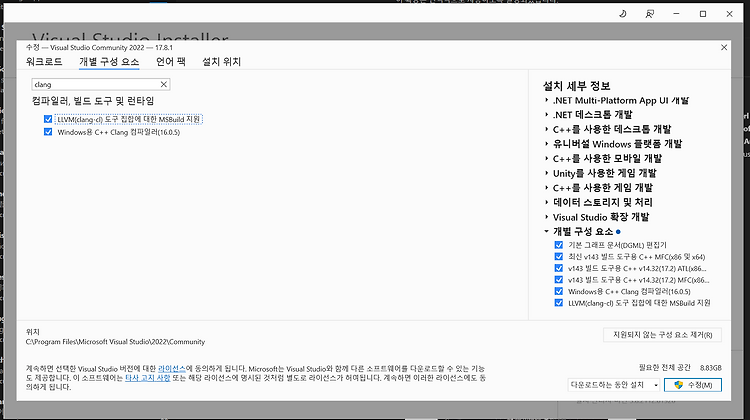Toggle 기본 그래프 문서(DGML) 편집기 checkbox
This screenshot has height=420, width=750.
pyautogui.click(x=559, y=245)
